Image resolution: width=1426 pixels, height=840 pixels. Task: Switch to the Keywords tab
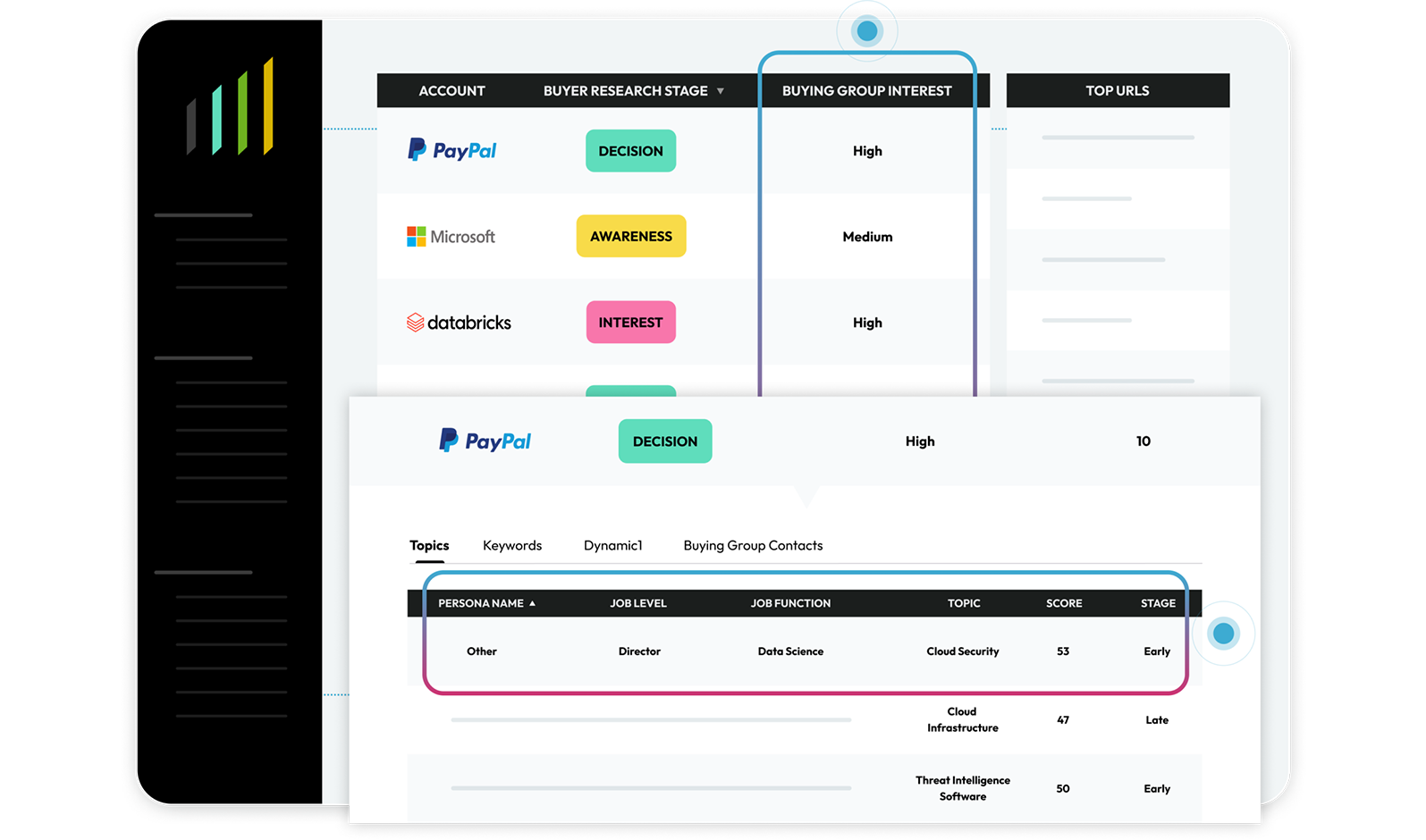coord(512,545)
